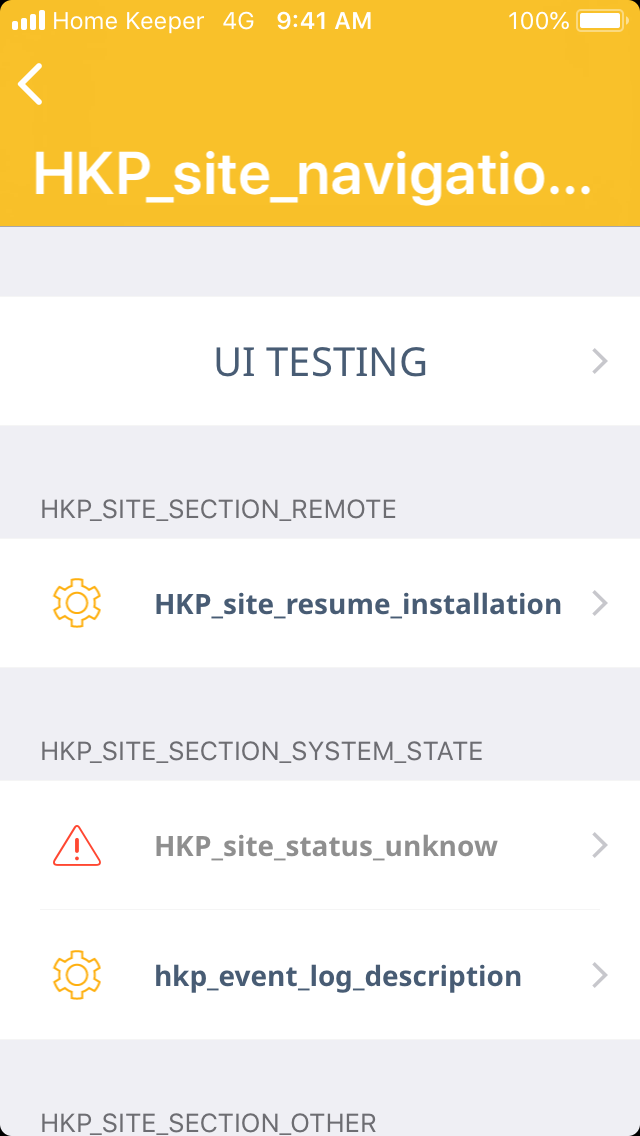This screenshot has width=640, height=1136.
Task: Tap the HKP_site_navigatio... page title
Action: pos(312,176)
